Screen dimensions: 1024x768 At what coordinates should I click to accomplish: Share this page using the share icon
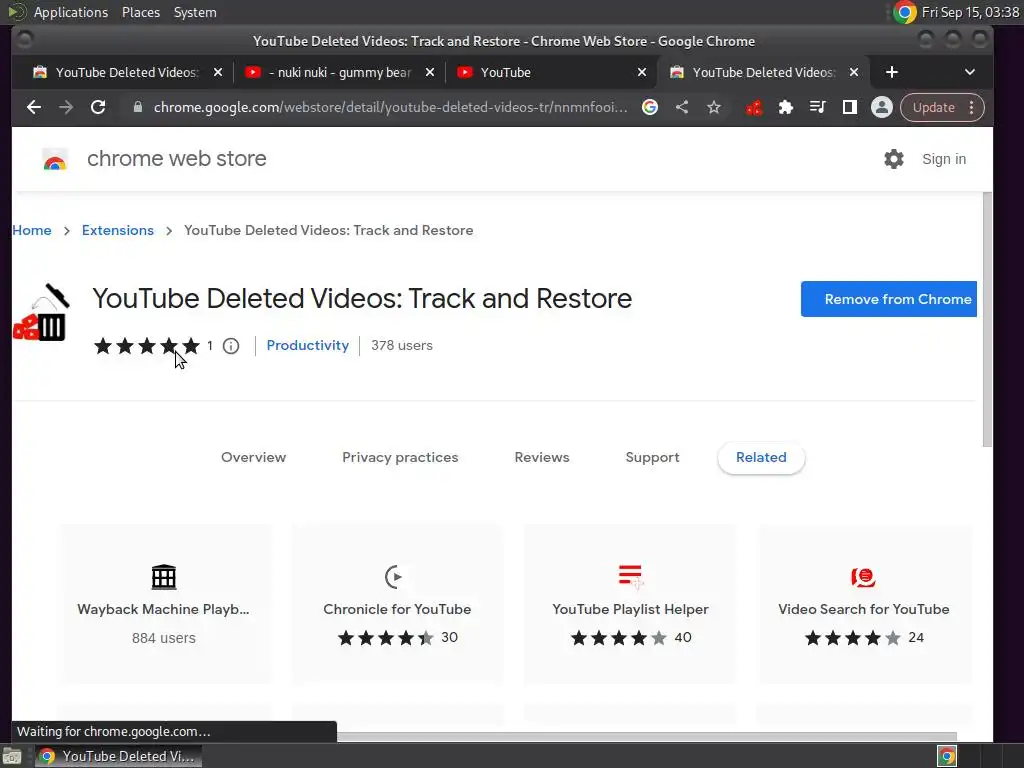(x=682, y=107)
